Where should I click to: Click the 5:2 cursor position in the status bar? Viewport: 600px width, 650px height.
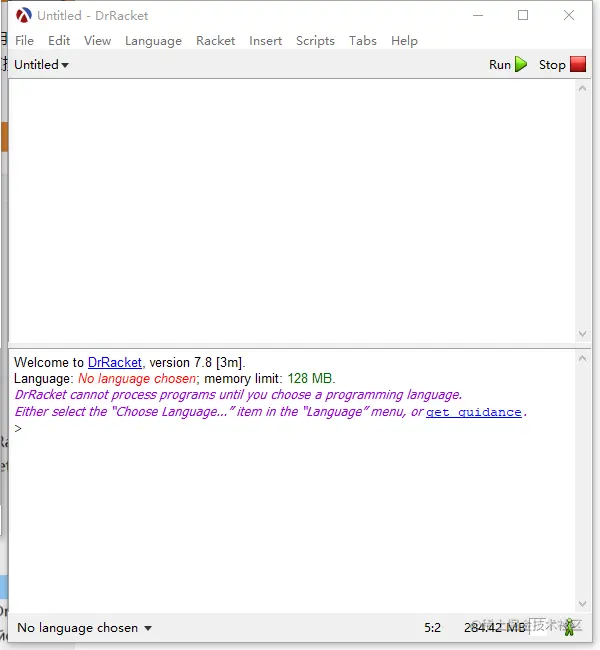432,628
